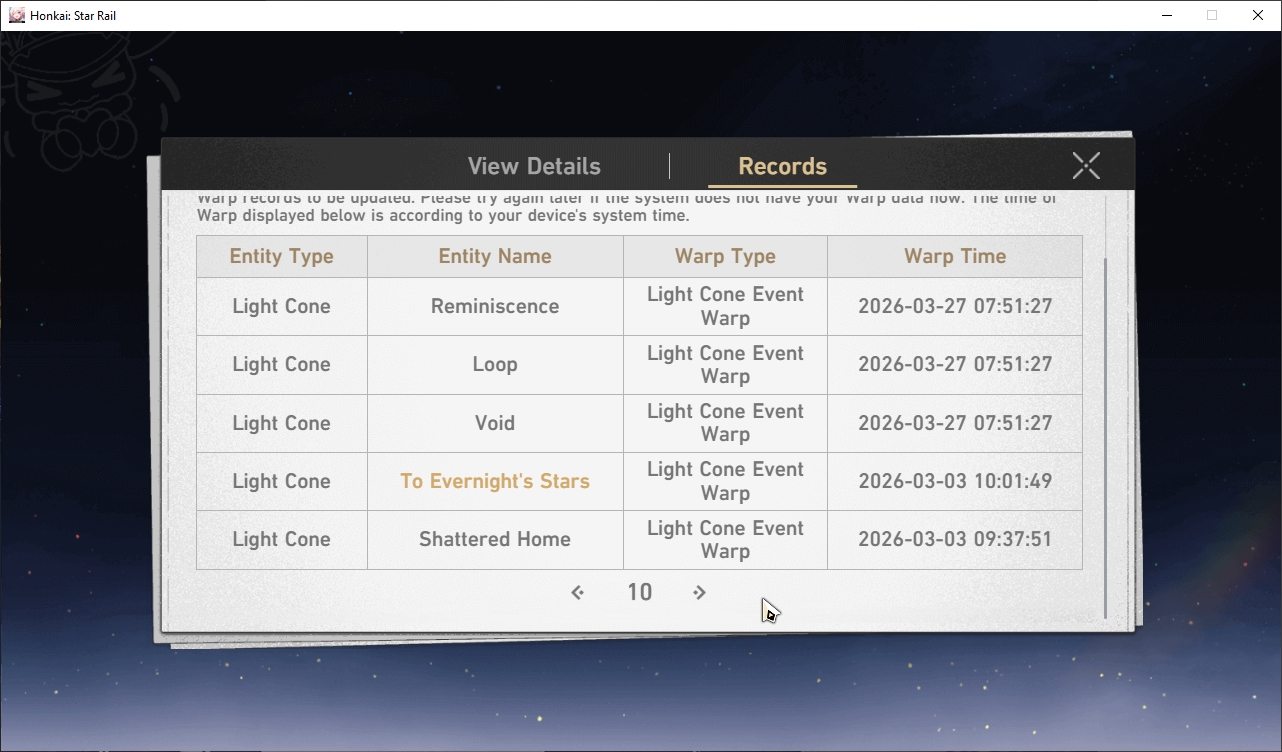
Task: Go to the next records page
Action: pos(699,593)
